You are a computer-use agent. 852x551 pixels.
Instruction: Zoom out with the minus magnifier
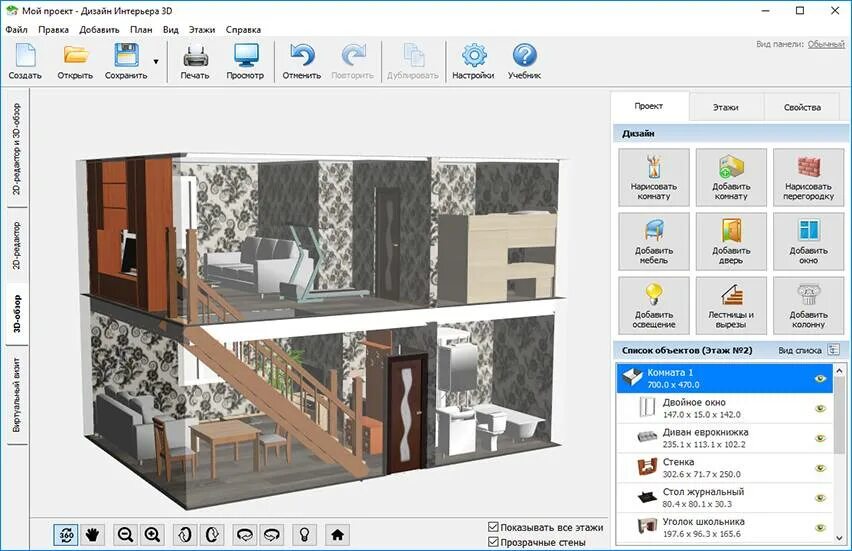pos(126,535)
